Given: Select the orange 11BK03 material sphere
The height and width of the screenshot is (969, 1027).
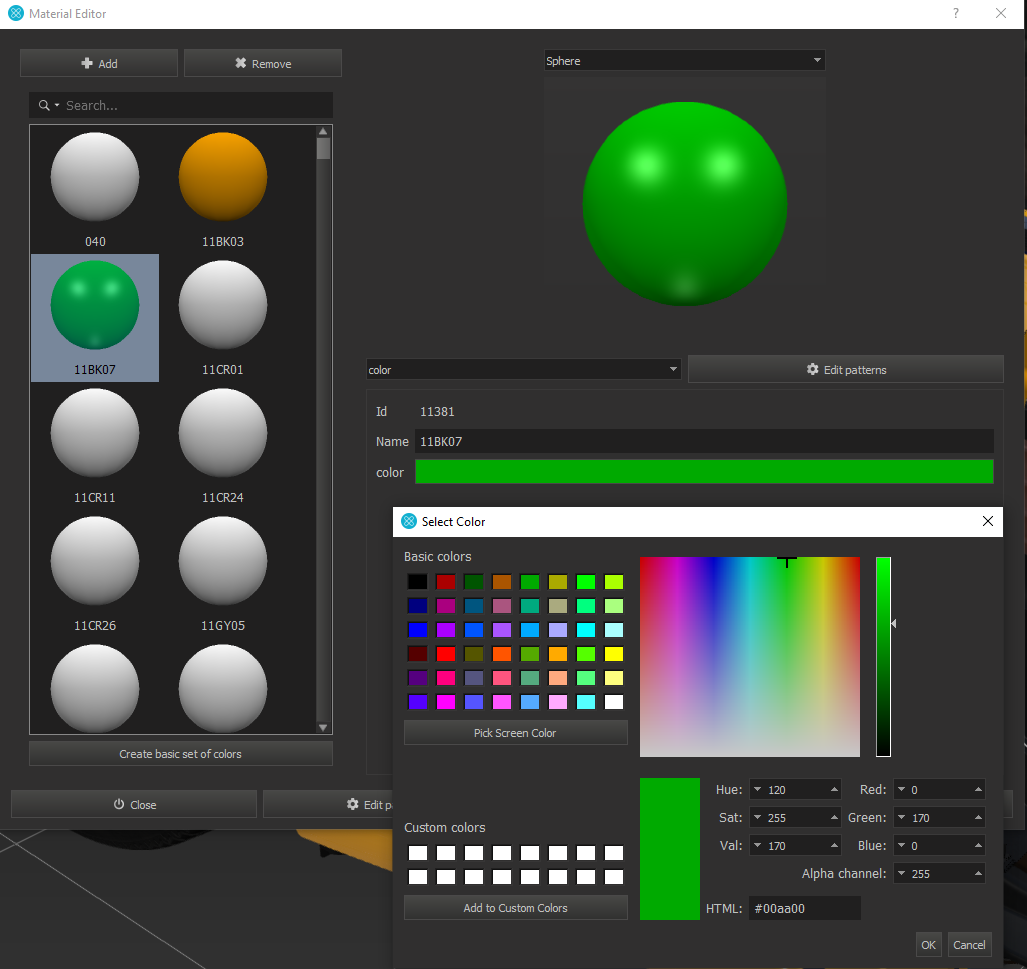Looking at the screenshot, I should click(223, 178).
